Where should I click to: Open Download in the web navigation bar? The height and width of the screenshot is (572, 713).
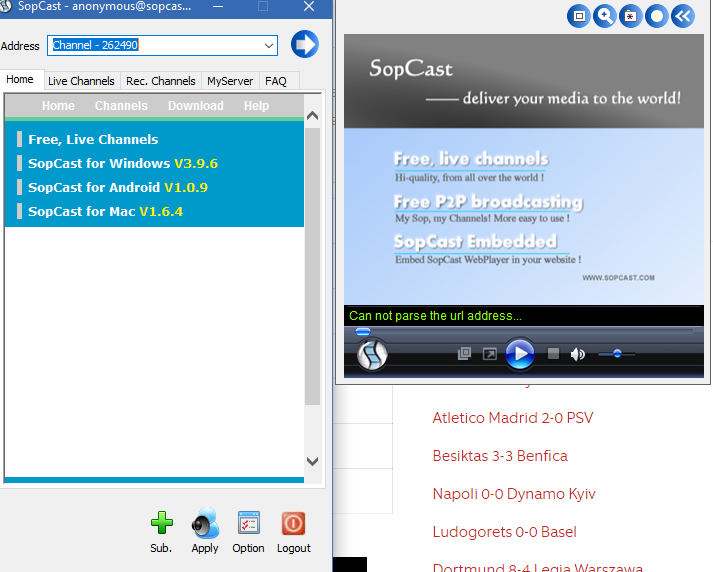(x=196, y=105)
